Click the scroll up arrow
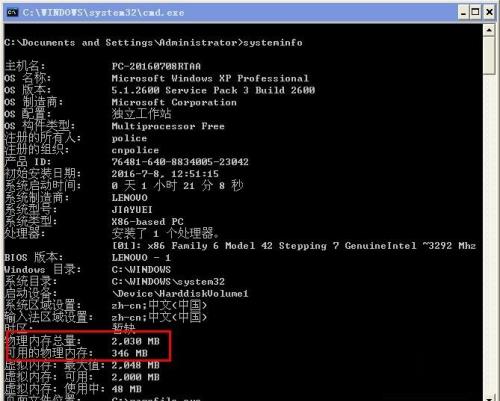This screenshot has height=401, width=500. point(489,30)
